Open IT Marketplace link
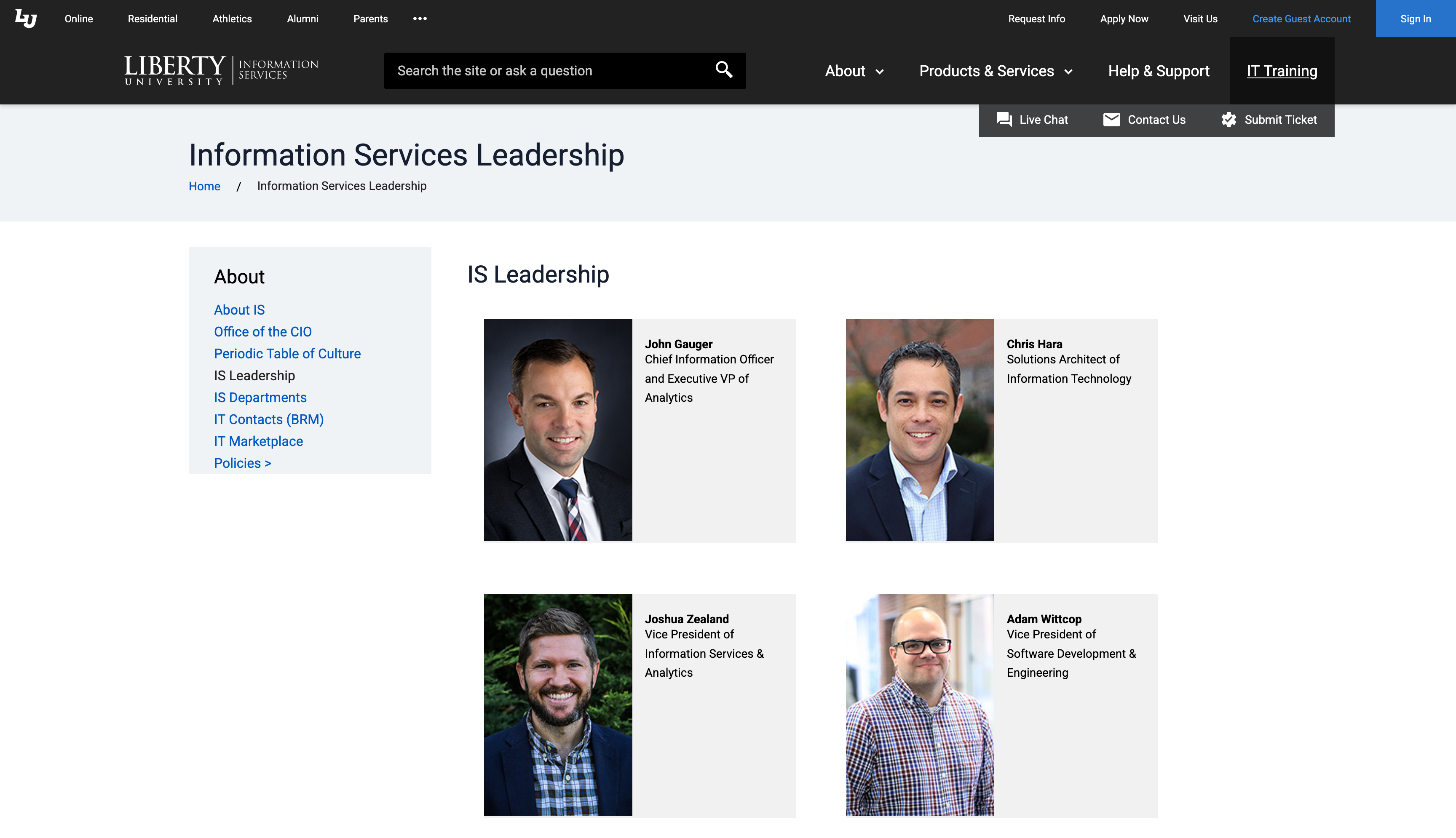Screen dimensions: 1456x838 (x=259, y=441)
